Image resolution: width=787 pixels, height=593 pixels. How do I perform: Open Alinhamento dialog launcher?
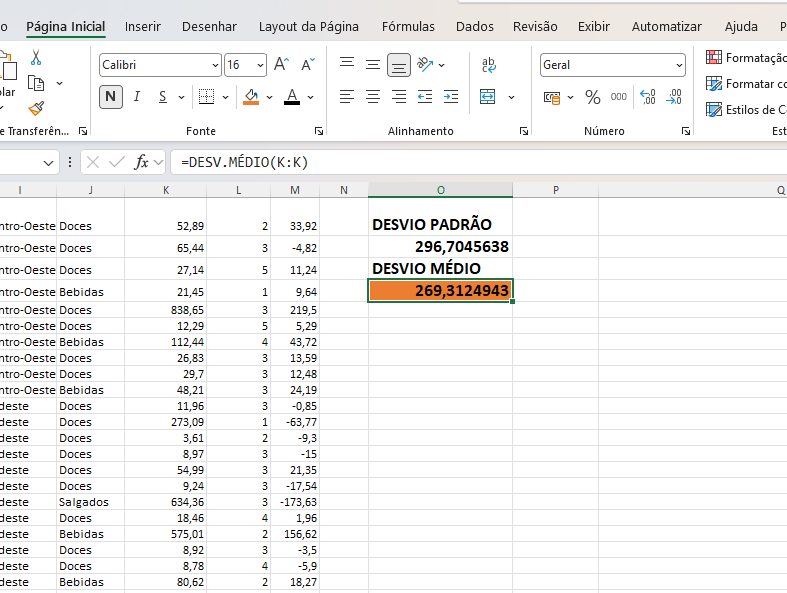click(x=524, y=131)
